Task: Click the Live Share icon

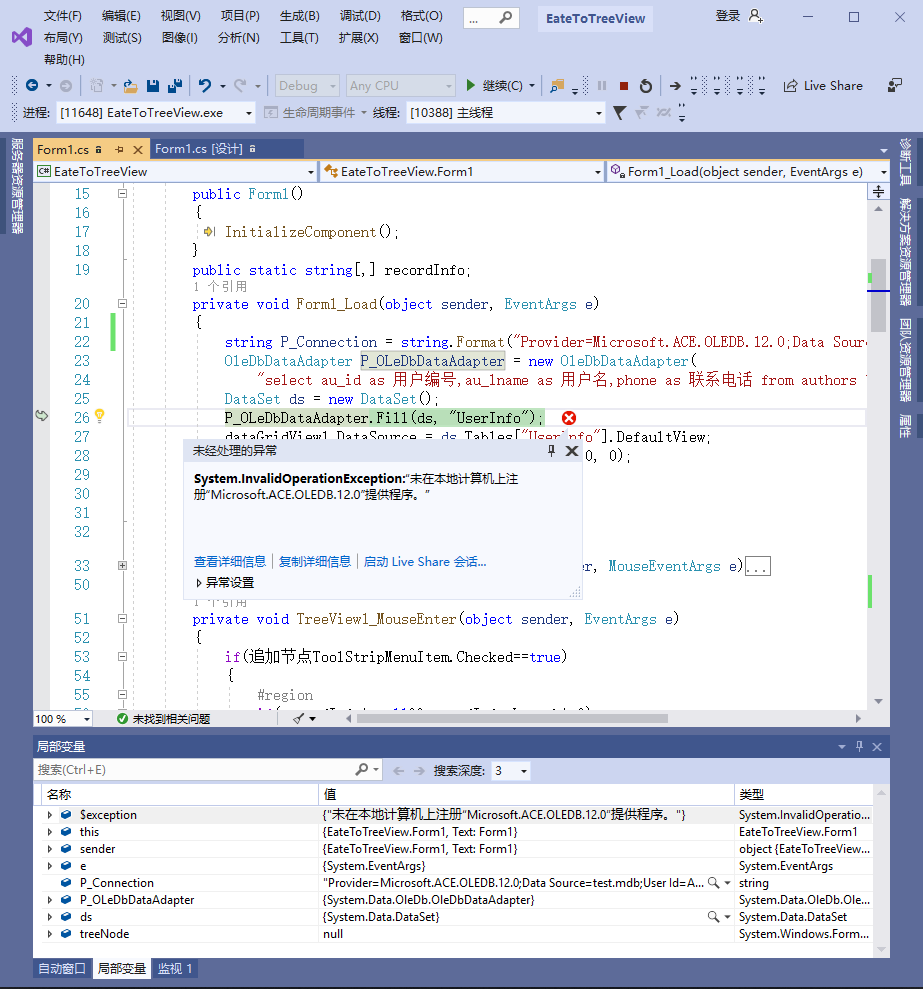Action: (x=790, y=86)
